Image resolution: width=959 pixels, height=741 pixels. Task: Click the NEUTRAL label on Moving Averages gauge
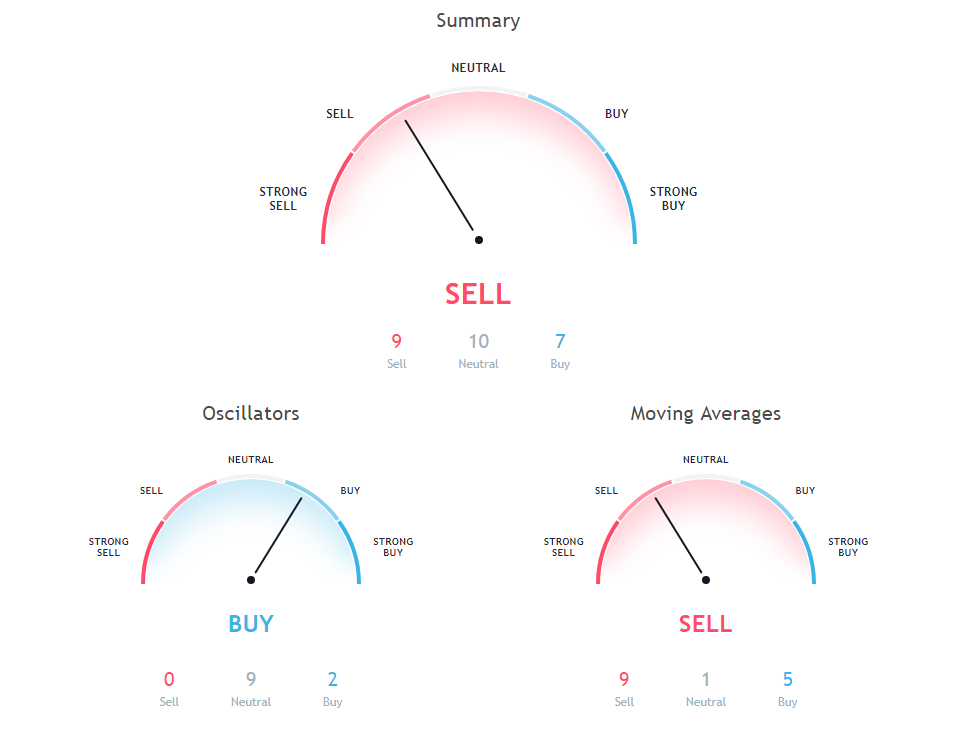tap(705, 460)
